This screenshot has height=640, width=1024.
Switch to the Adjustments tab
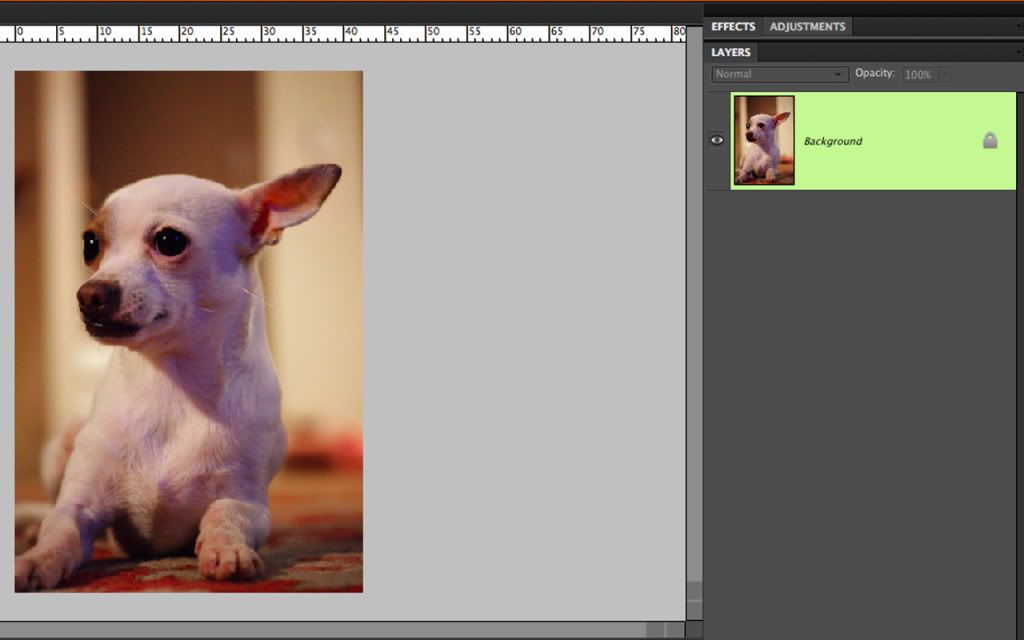click(x=807, y=27)
